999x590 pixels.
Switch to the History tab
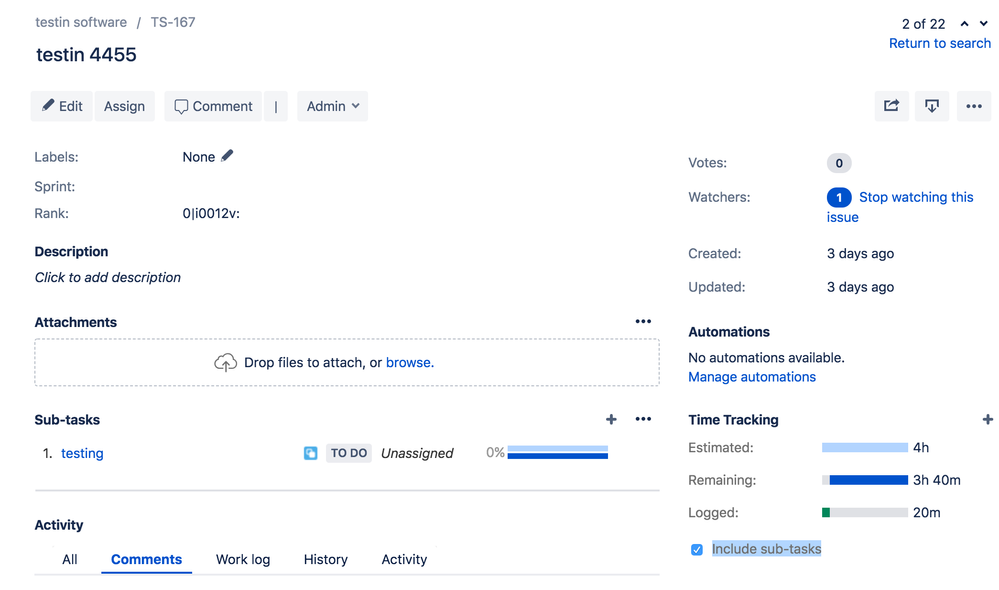coord(325,559)
